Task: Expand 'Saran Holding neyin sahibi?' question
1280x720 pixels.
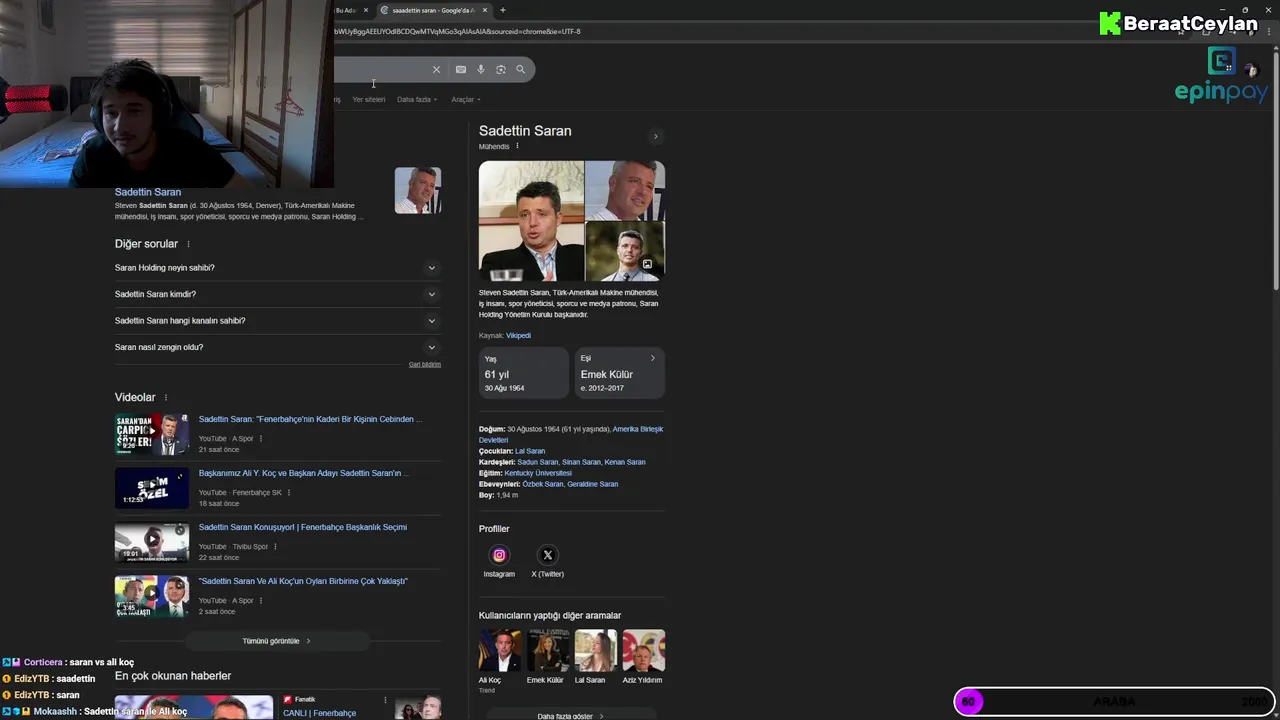Action: pyautogui.click(x=277, y=268)
